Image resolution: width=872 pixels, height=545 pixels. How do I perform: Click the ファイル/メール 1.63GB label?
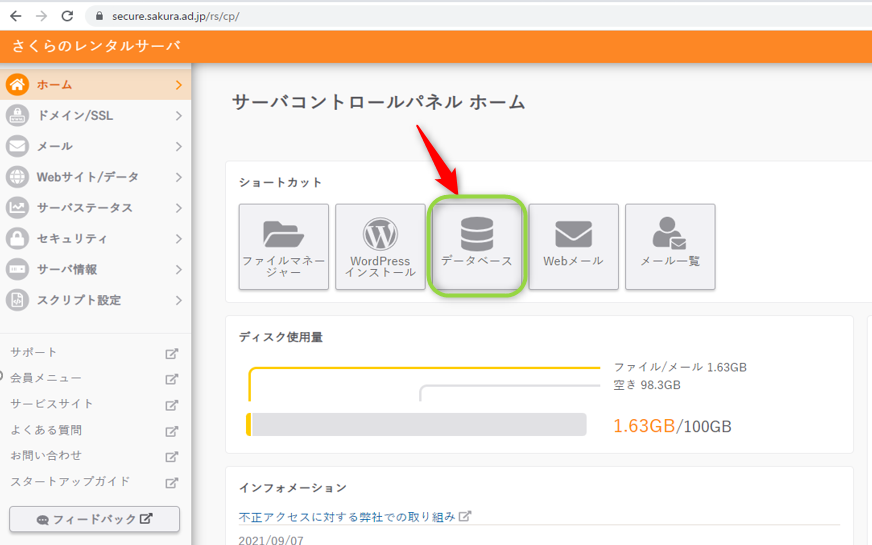[680, 367]
